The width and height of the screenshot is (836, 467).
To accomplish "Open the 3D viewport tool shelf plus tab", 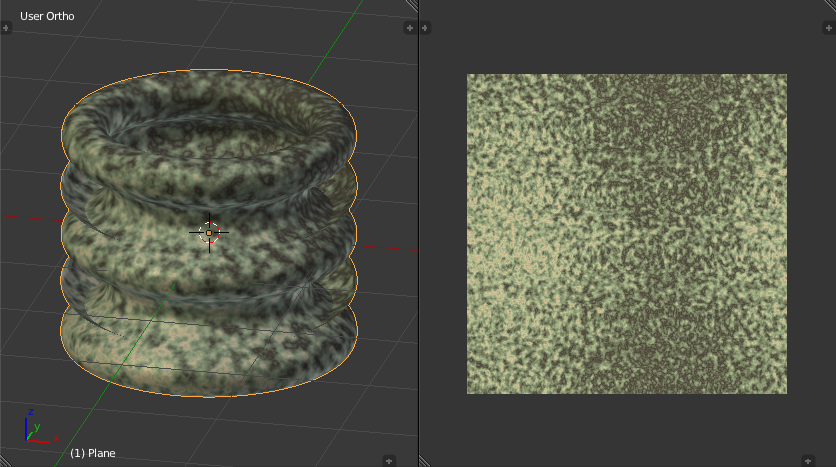I will coord(6,28).
